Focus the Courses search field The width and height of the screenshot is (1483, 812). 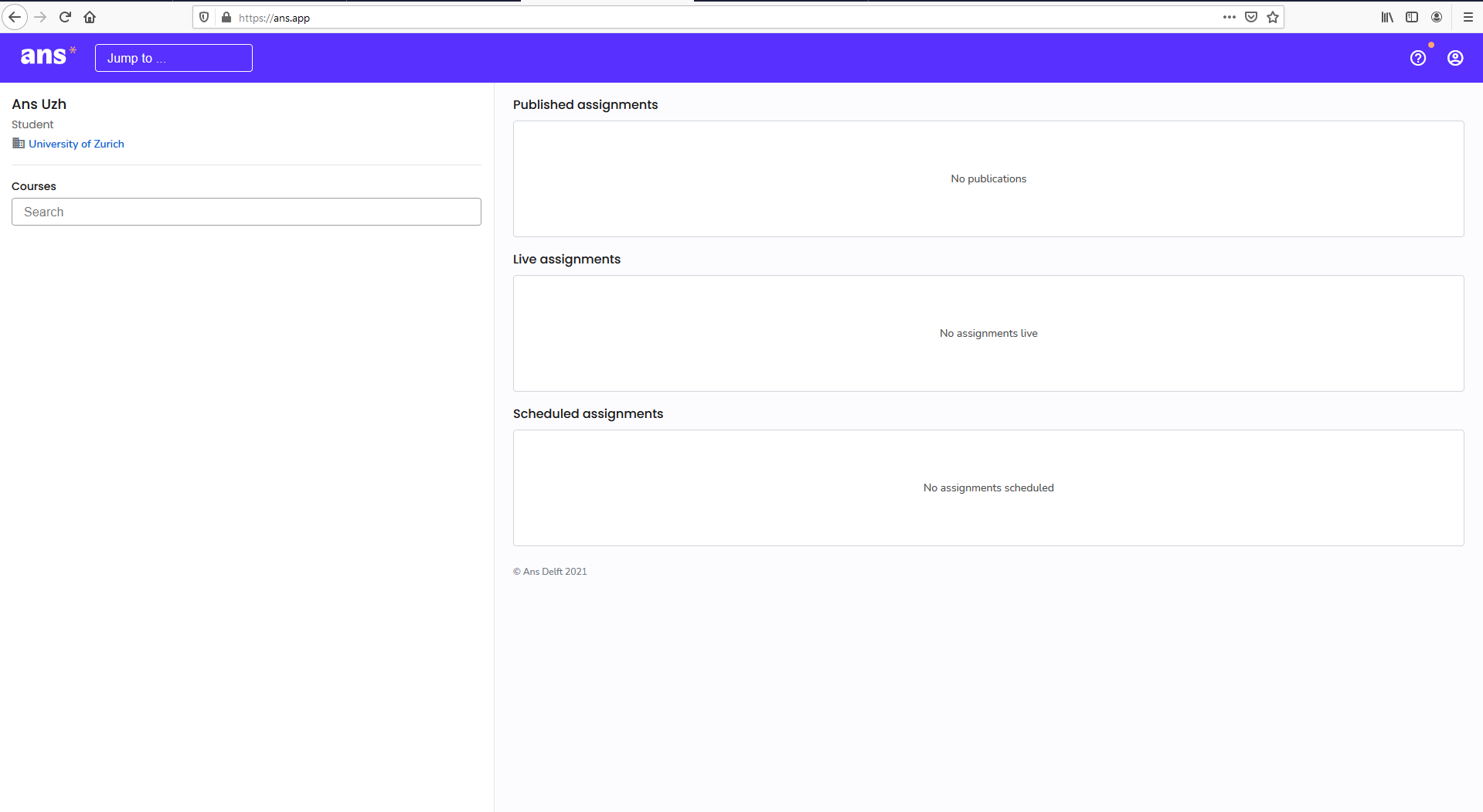pos(246,212)
